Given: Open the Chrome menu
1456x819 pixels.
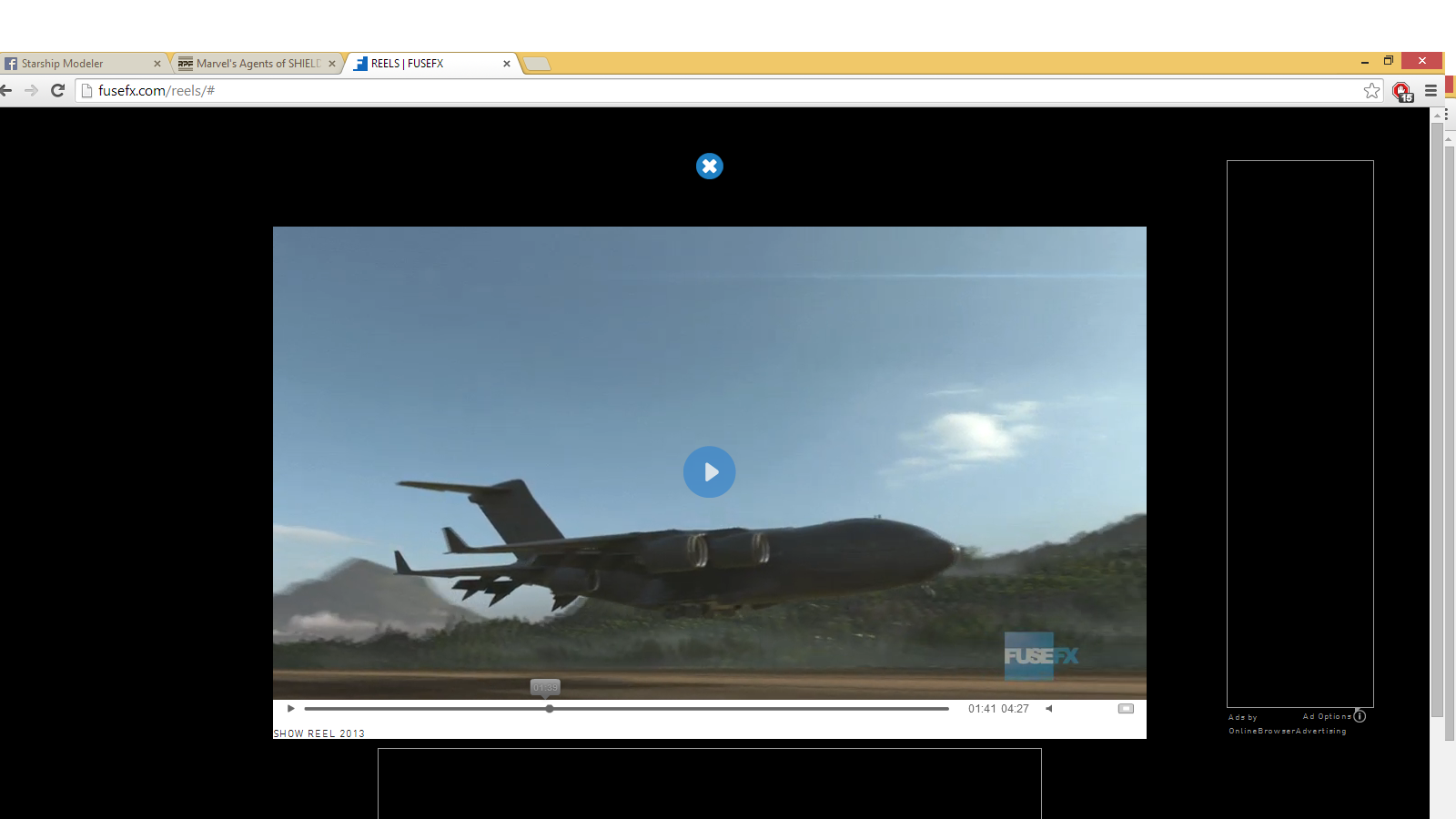Looking at the screenshot, I should pyautogui.click(x=1431, y=91).
